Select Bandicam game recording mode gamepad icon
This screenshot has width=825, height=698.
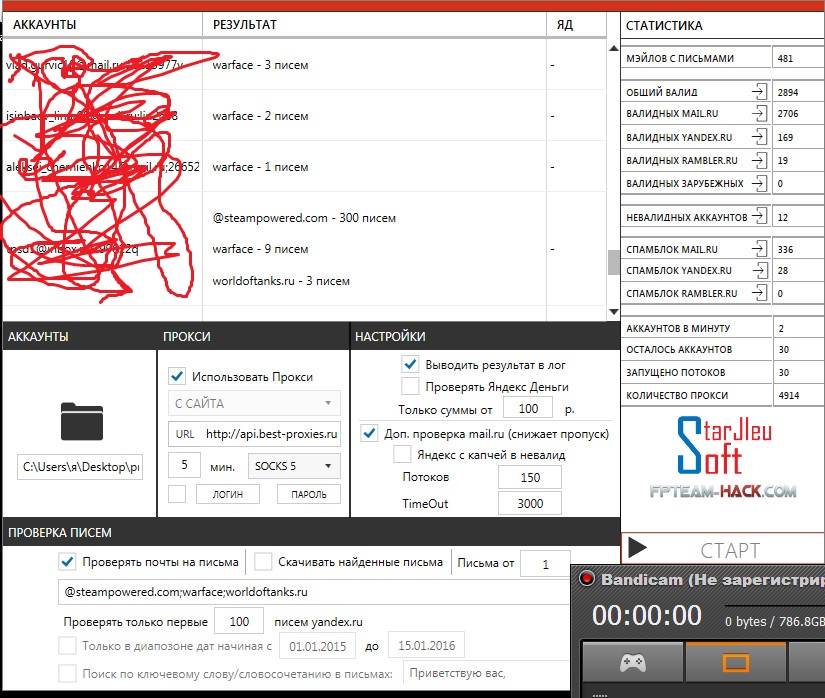coord(632,663)
